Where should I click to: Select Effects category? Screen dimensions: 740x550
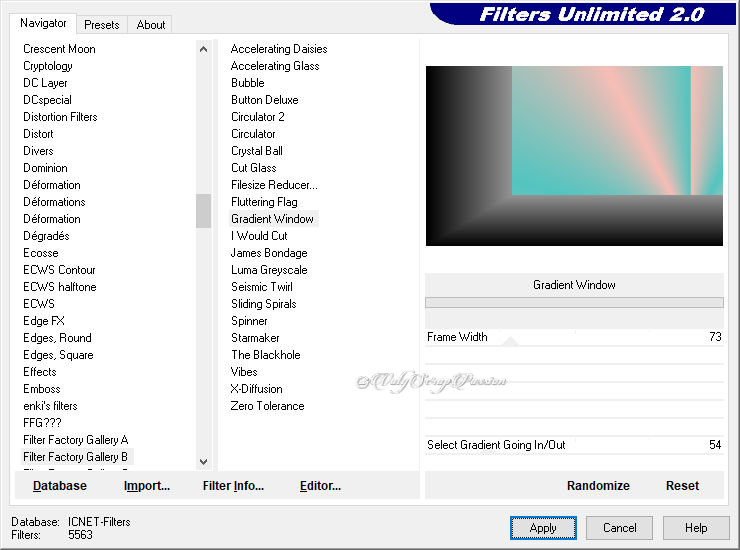coord(40,372)
